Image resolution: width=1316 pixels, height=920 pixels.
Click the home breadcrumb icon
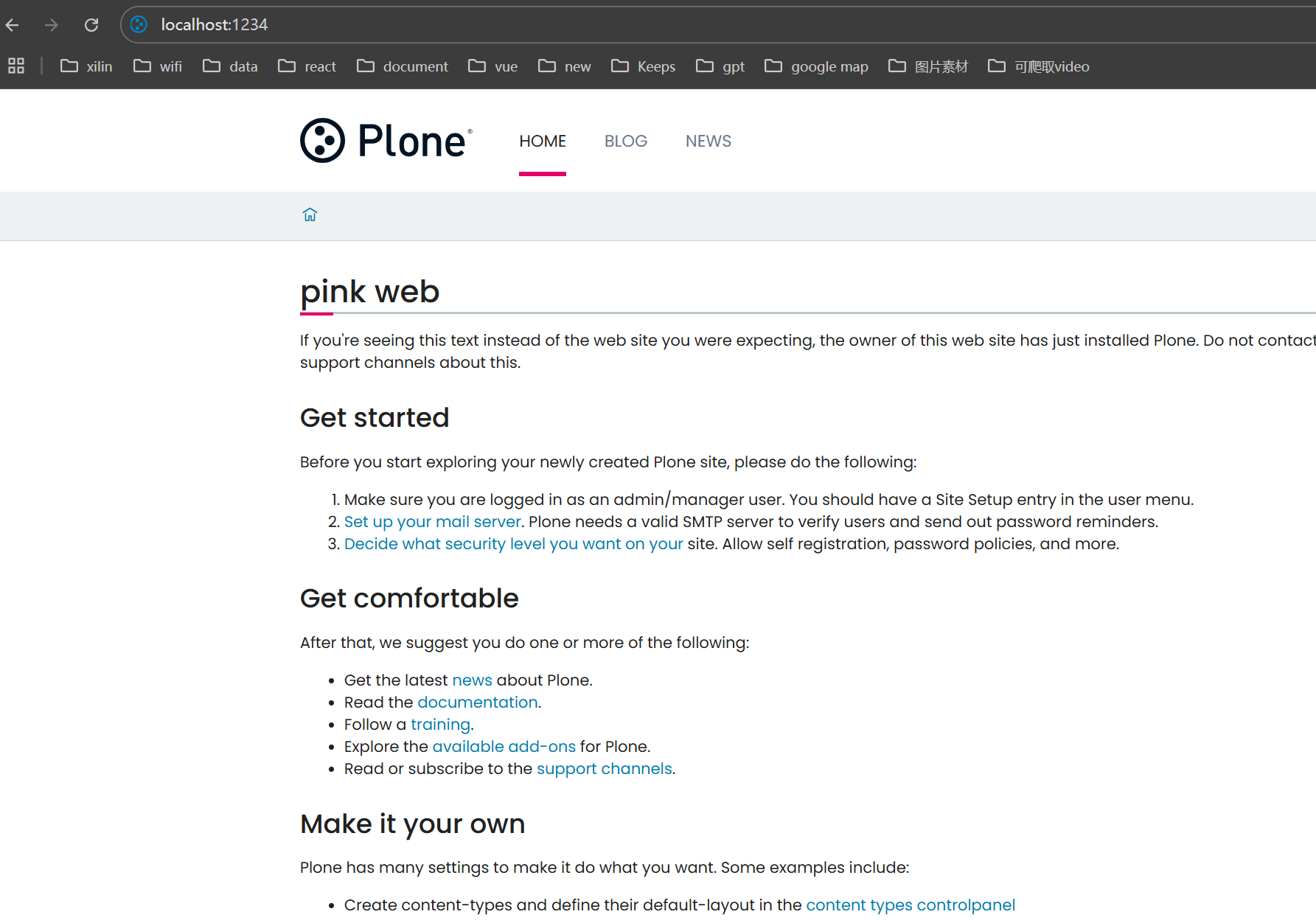click(310, 215)
